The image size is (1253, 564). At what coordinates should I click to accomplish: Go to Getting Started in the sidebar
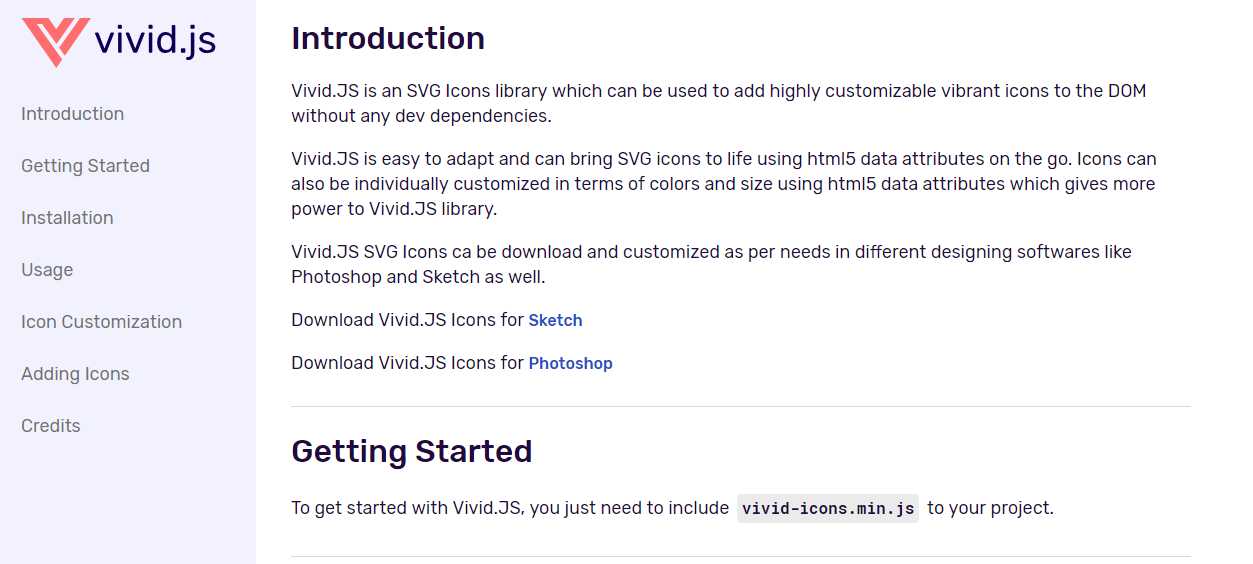pos(86,166)
